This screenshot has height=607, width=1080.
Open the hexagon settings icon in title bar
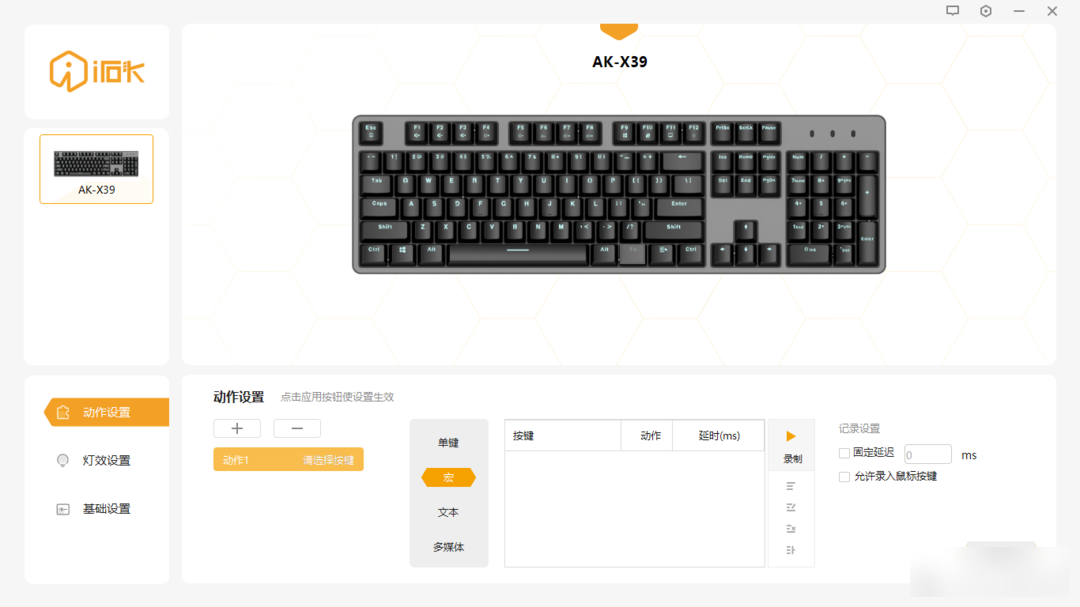(986, 11)
